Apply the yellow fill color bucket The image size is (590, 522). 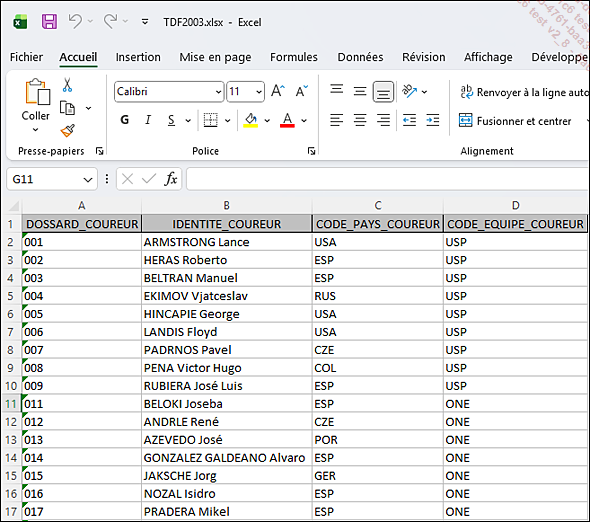251,120
